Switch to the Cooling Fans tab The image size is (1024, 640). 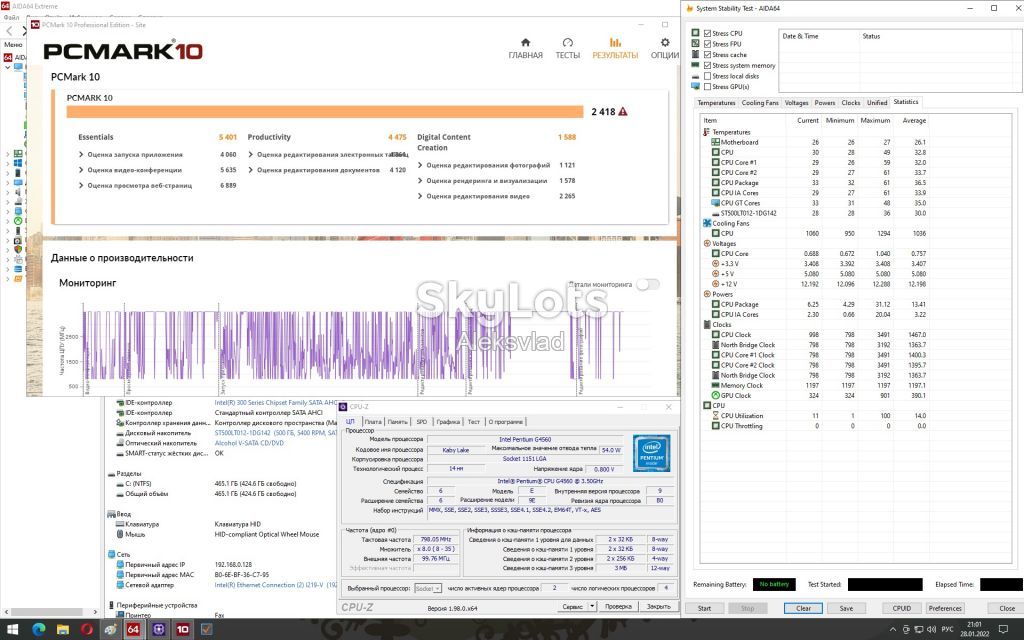[x=760, y=103]
